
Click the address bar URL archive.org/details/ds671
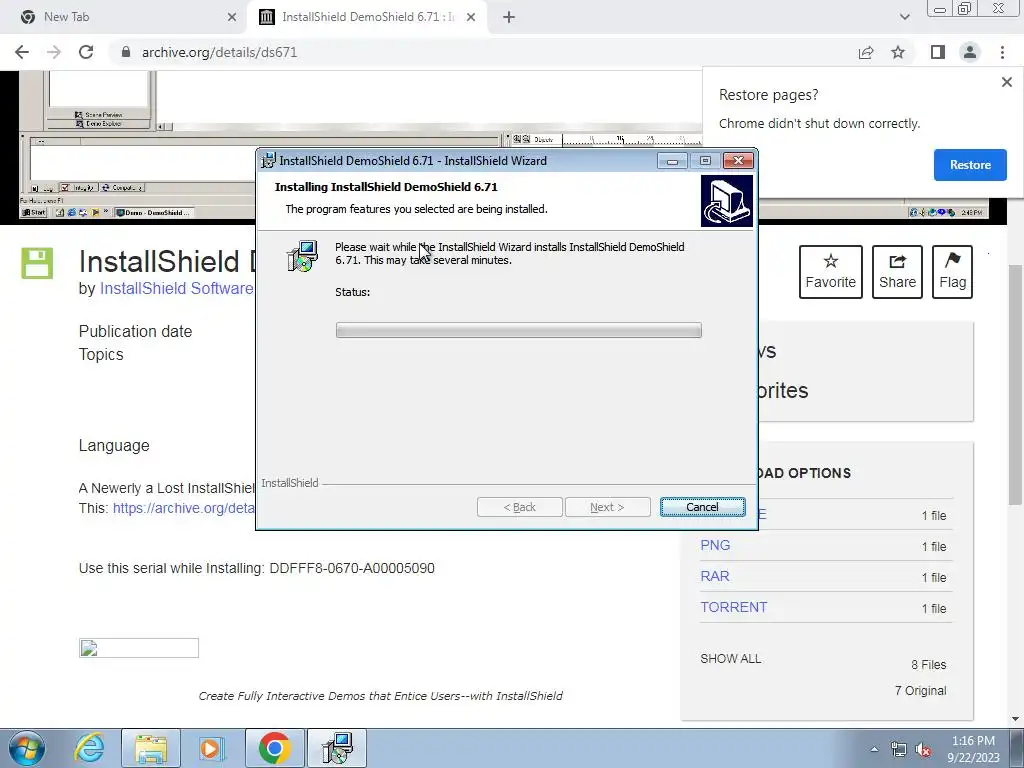219,52
